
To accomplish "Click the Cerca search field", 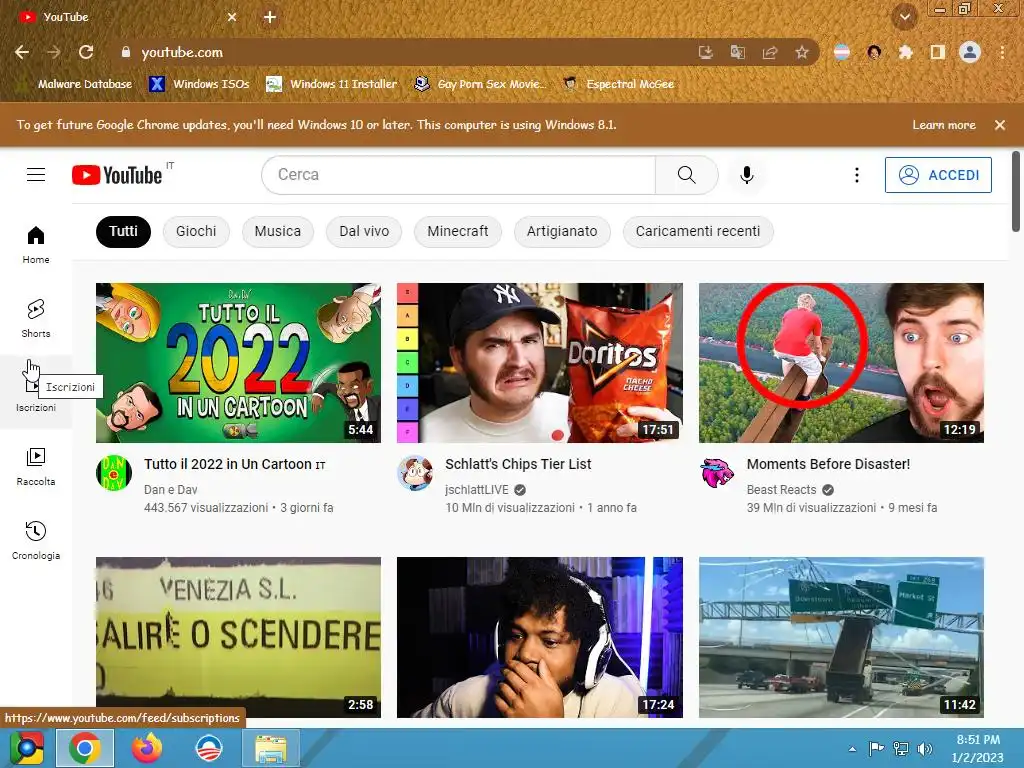I will click(x=458, y=174).
